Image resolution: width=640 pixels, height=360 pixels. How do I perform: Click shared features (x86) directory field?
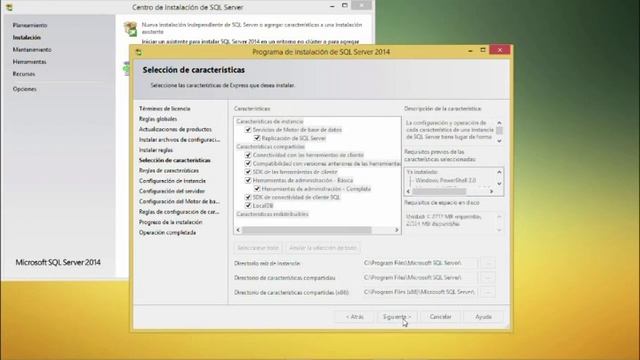[x=419, y=292]
